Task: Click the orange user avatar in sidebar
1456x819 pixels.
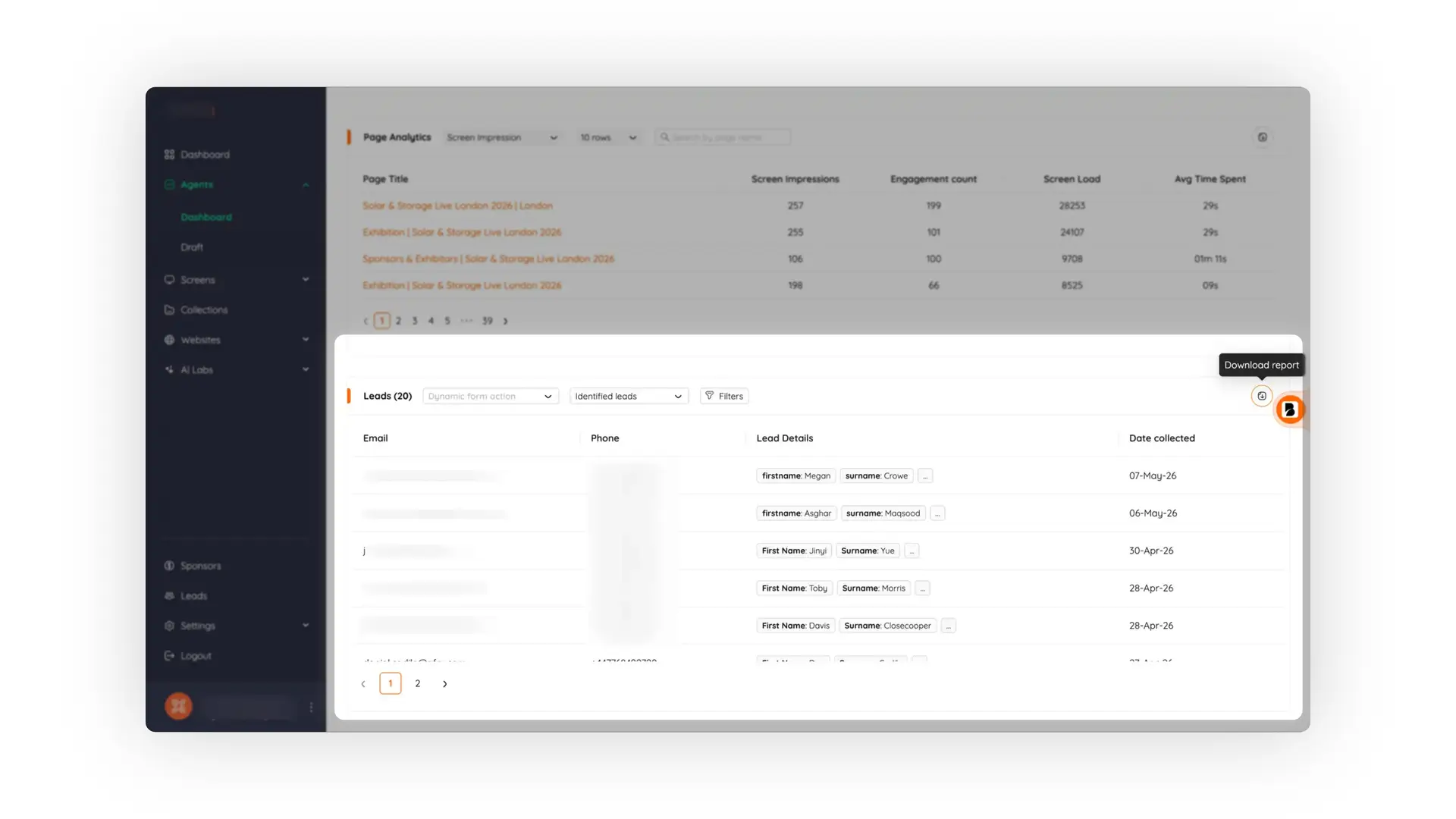Action: (179, 706)
